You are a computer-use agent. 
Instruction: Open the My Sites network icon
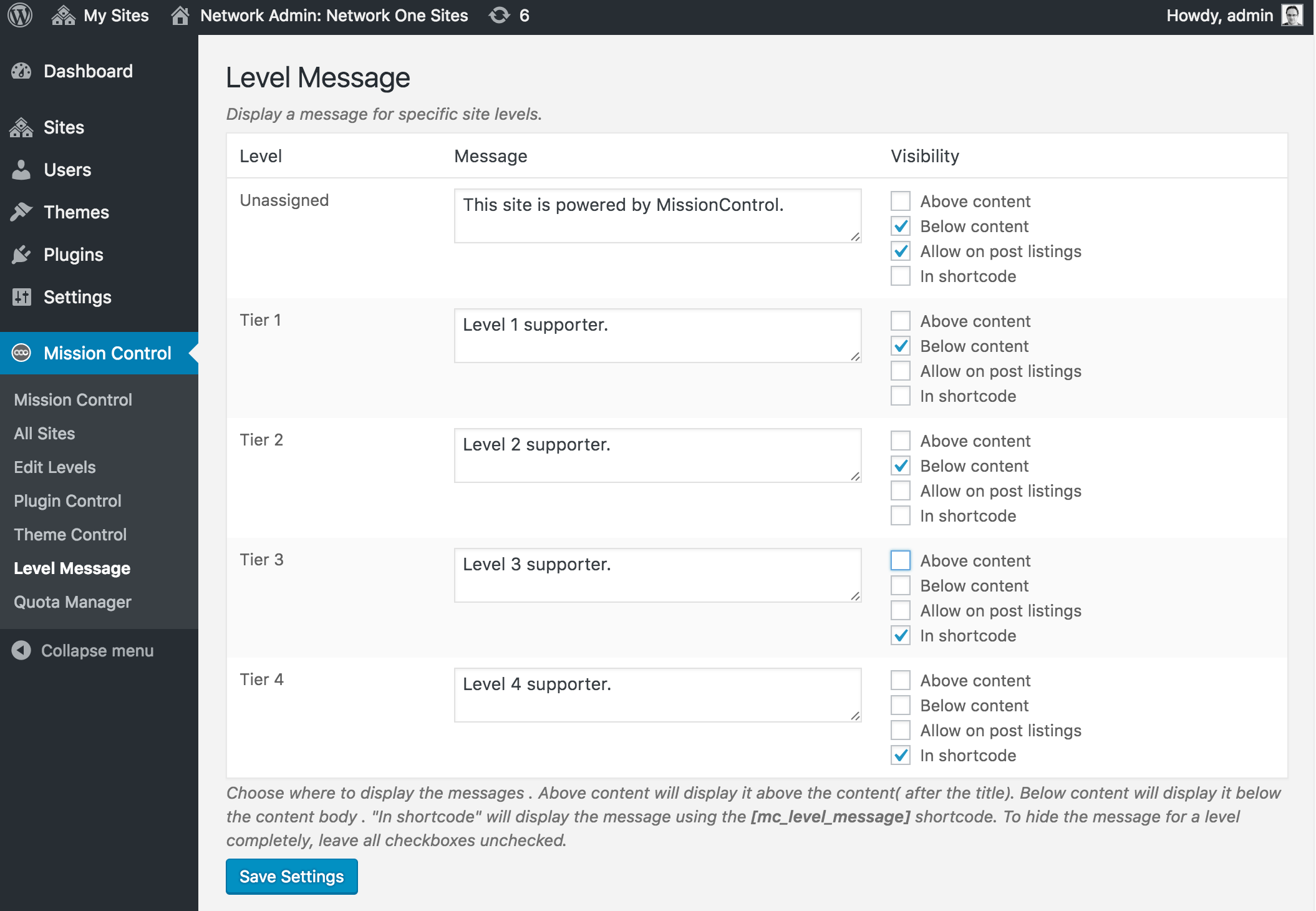[x=63, y=15]
